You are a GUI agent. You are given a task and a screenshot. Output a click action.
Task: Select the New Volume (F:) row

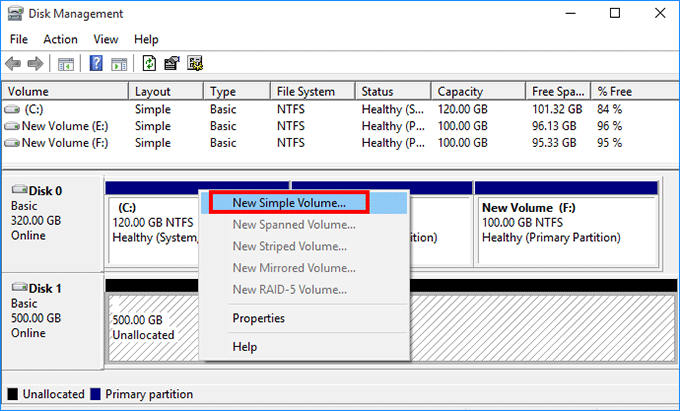340,143
